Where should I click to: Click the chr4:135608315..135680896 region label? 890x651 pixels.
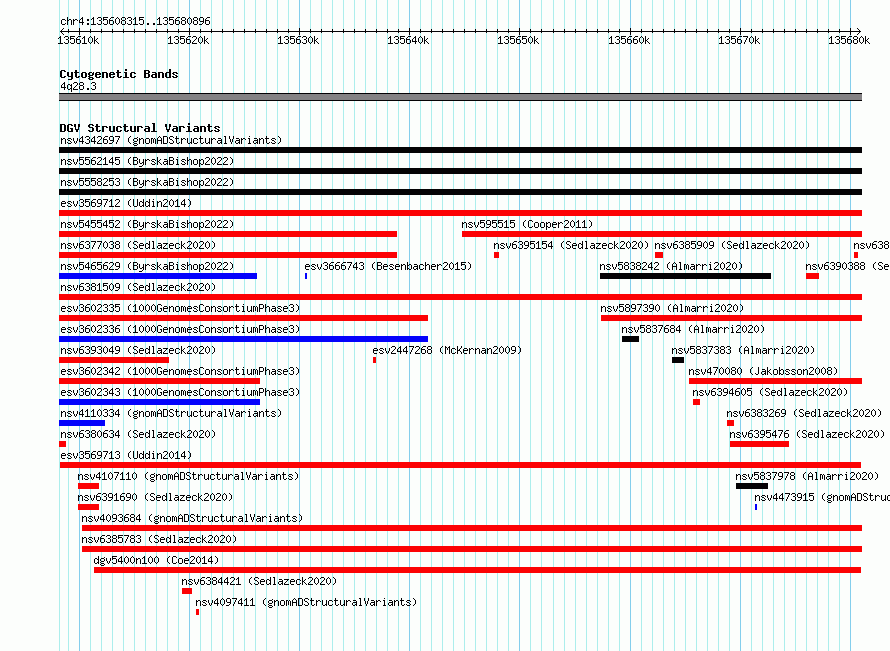135,21
